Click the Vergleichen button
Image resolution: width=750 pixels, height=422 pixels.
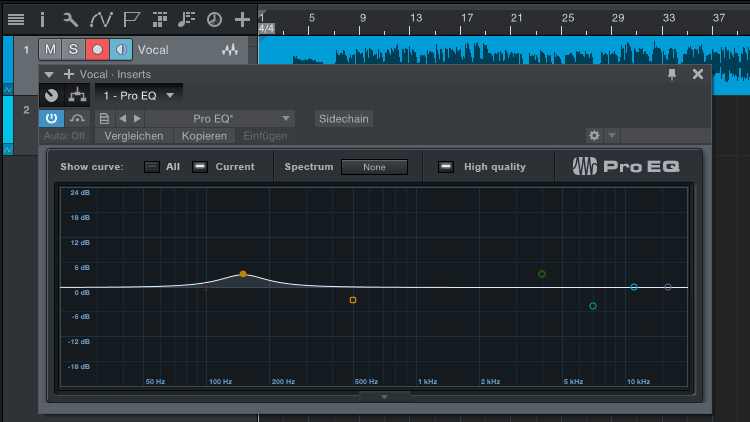point(133,136)
